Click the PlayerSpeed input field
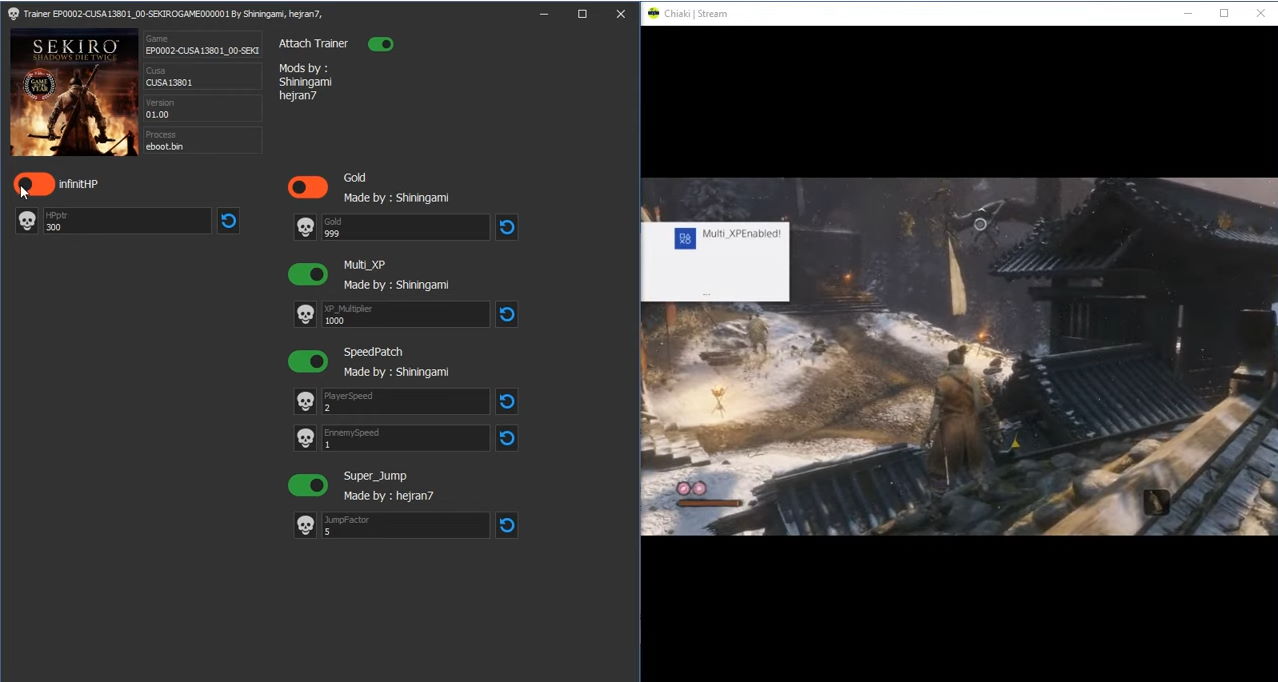This screenshot has width=1278, height=682. point(405,401)
